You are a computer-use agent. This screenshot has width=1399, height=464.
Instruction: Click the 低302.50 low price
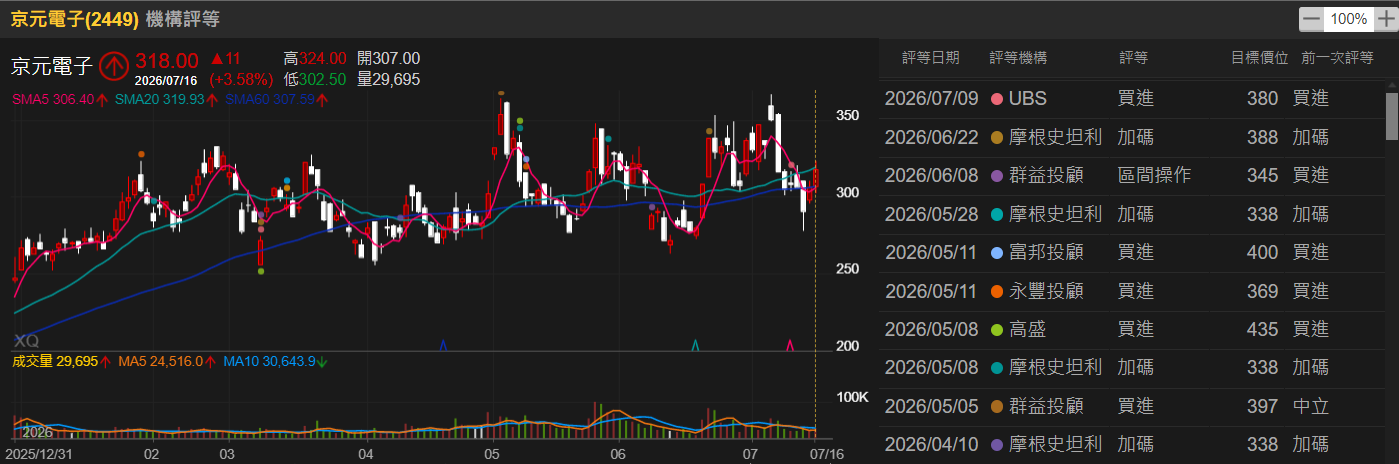click(315, 79)
